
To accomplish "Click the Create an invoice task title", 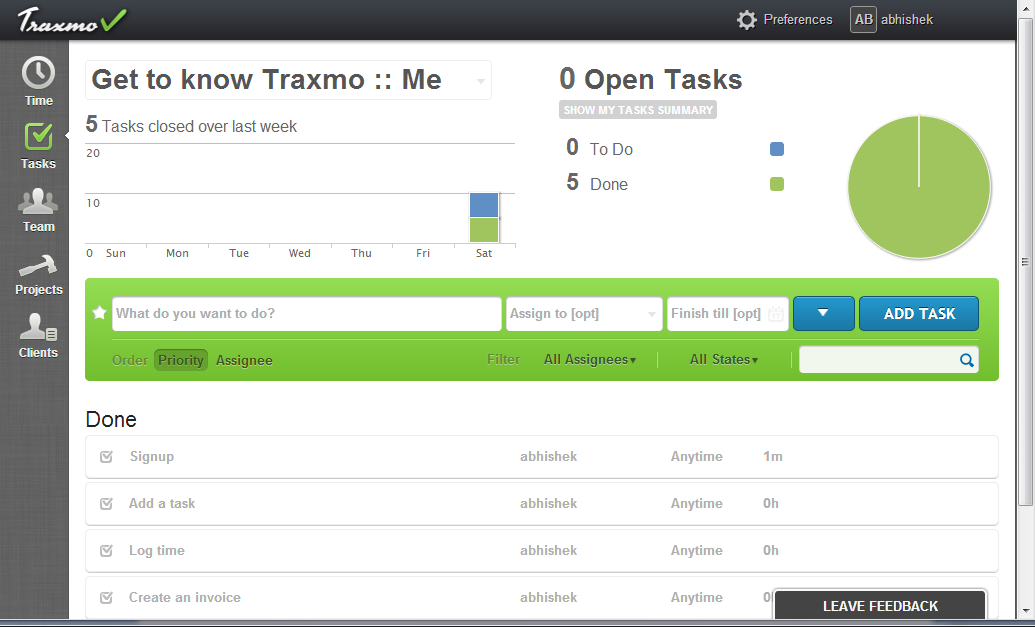I will (185, 597).
